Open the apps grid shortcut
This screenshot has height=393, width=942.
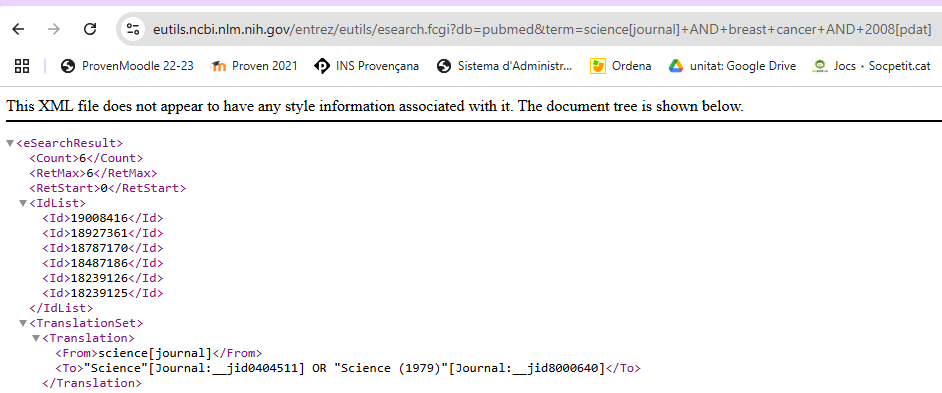pyautogui.click(x=22, y=66)
